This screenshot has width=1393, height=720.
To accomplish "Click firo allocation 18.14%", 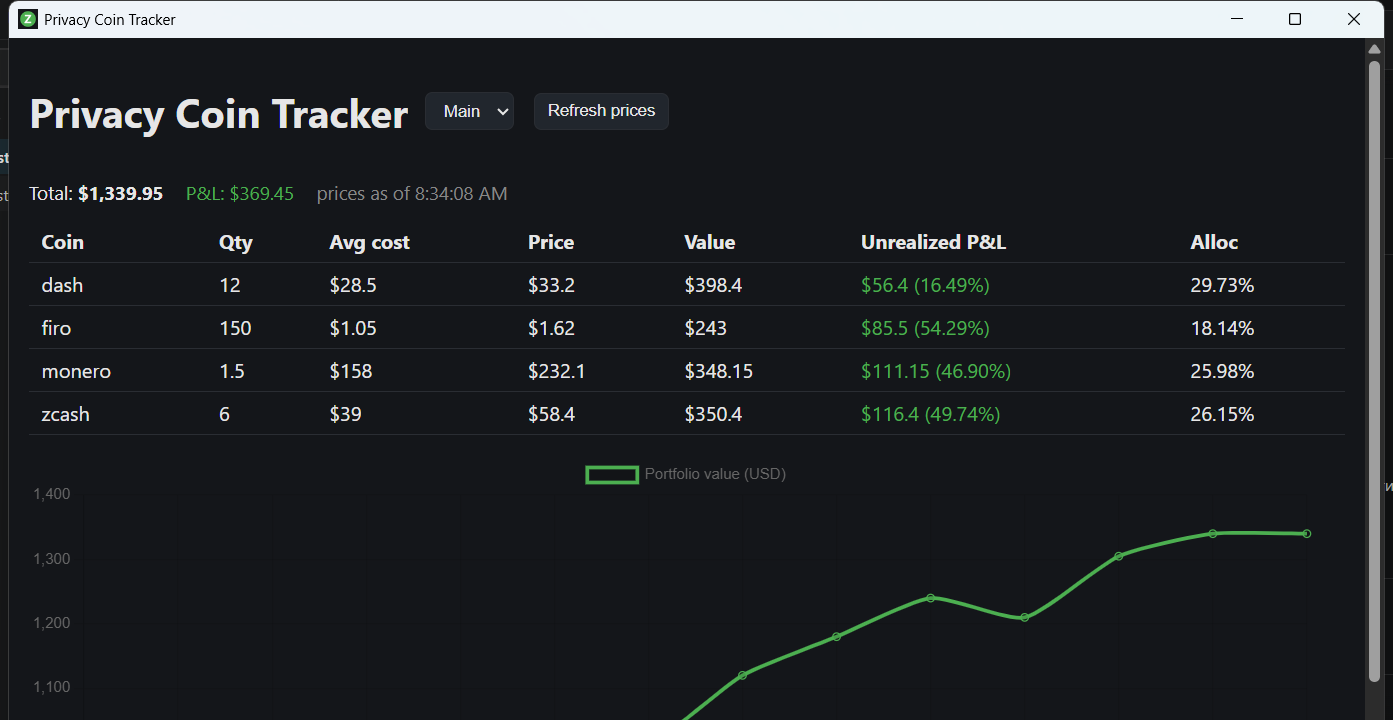I will pyautogui.click(x=1222, y=328).
